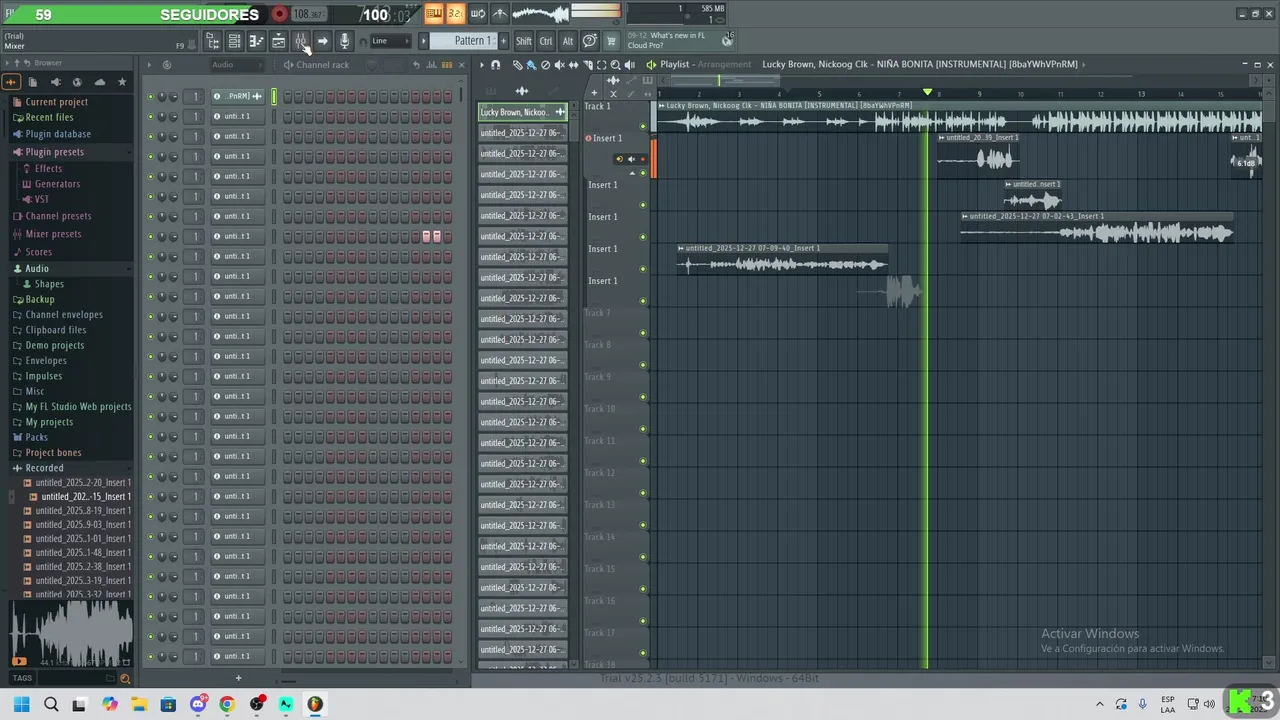The width and height of the screenshot is (1280, 720).
Task: Click the microphone recording icon
Action: coord(344,41)
